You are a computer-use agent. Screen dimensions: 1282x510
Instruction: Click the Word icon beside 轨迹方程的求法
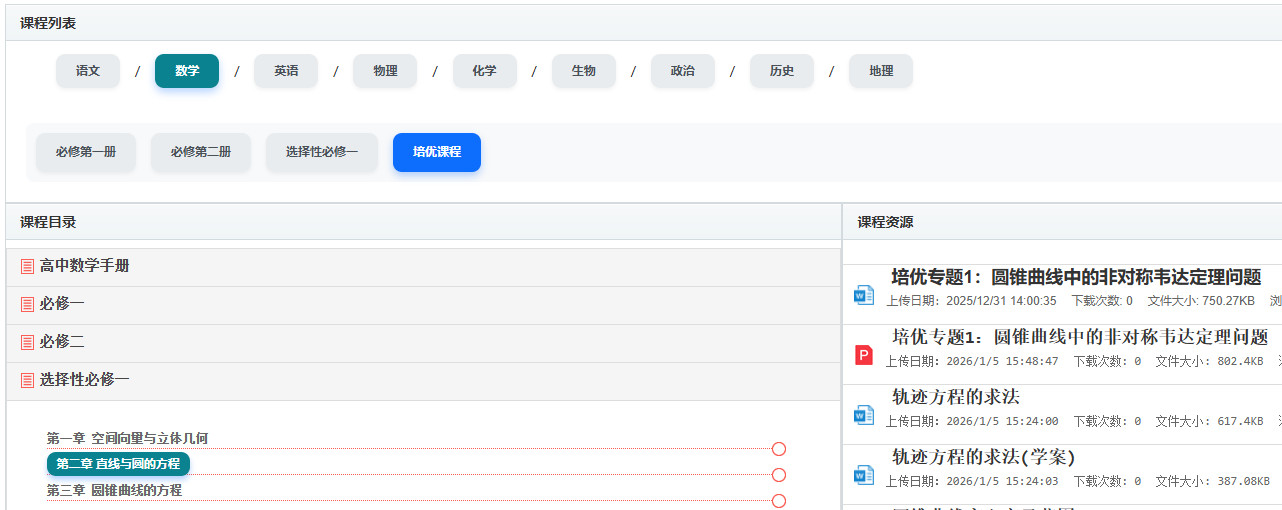pos(863,415)
